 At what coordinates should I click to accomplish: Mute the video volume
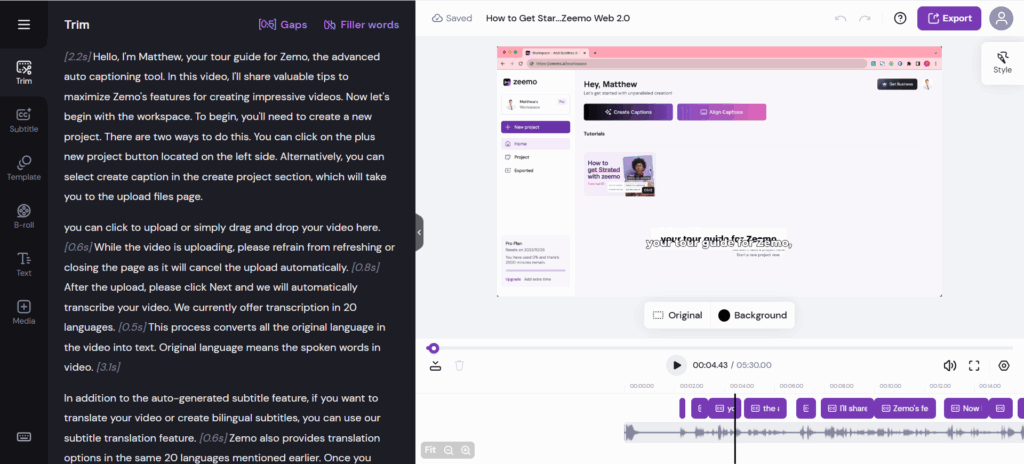949,366
